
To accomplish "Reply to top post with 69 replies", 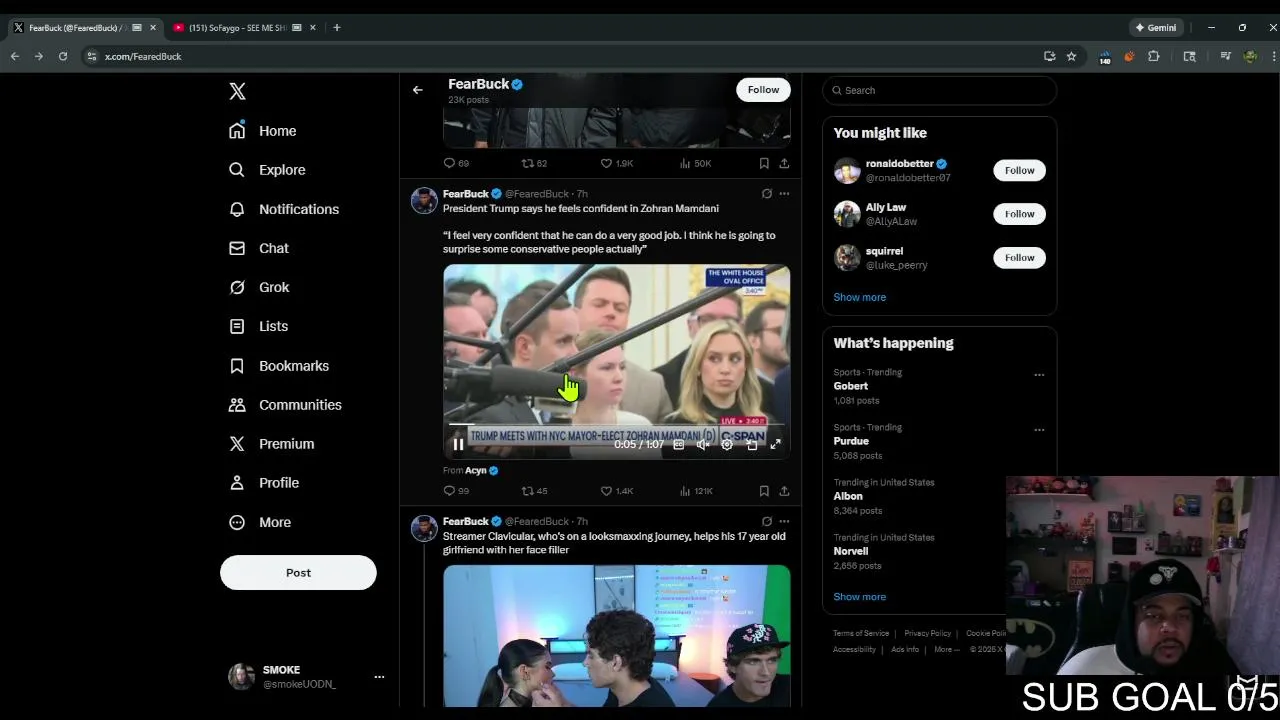I will (x=456, y=163).
